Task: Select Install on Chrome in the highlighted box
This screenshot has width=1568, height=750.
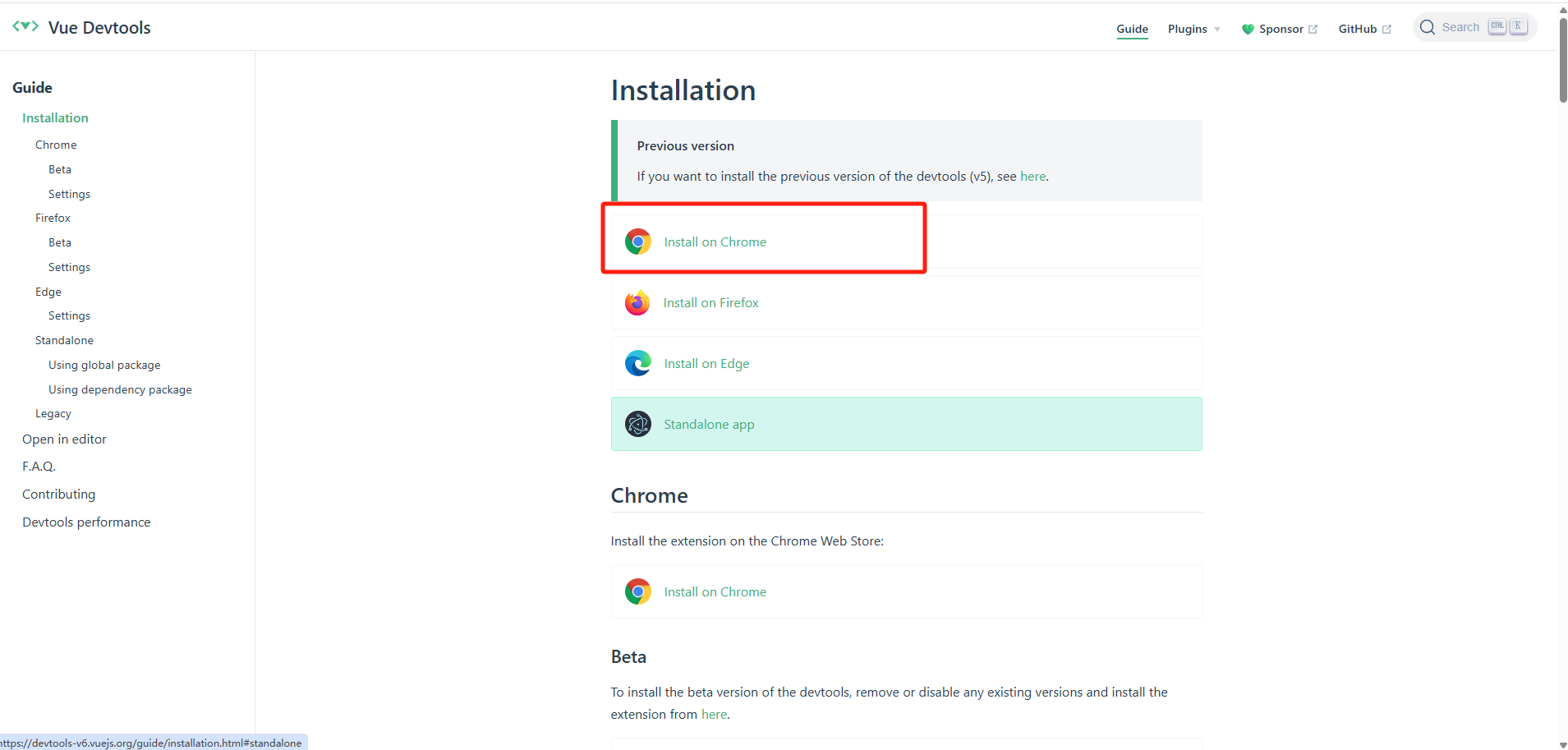Action: click(x=714, y=242)
